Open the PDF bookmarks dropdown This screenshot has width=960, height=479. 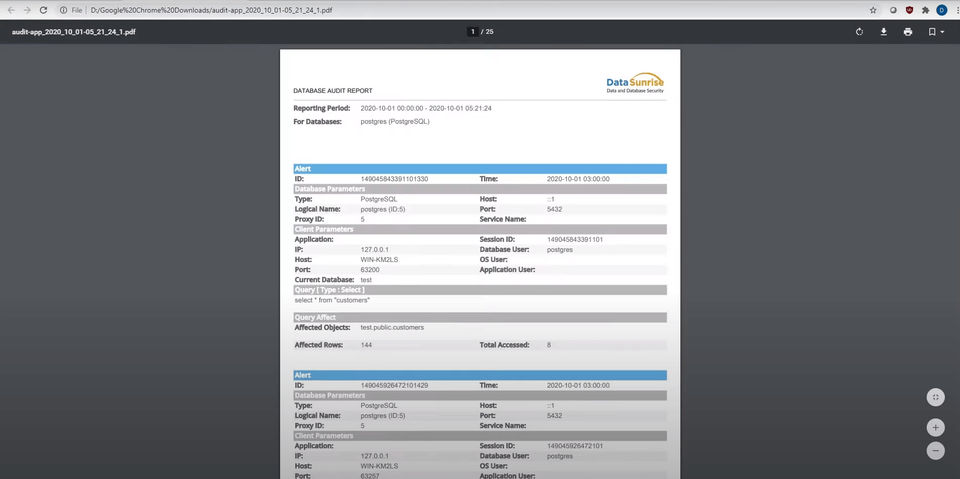click(936, 32)
